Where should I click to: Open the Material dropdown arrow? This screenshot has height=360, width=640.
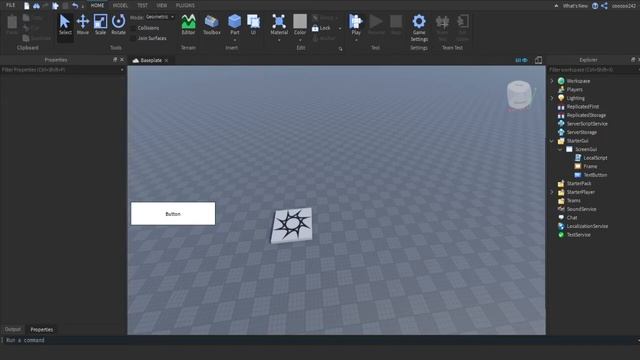[x=279, y=40]
